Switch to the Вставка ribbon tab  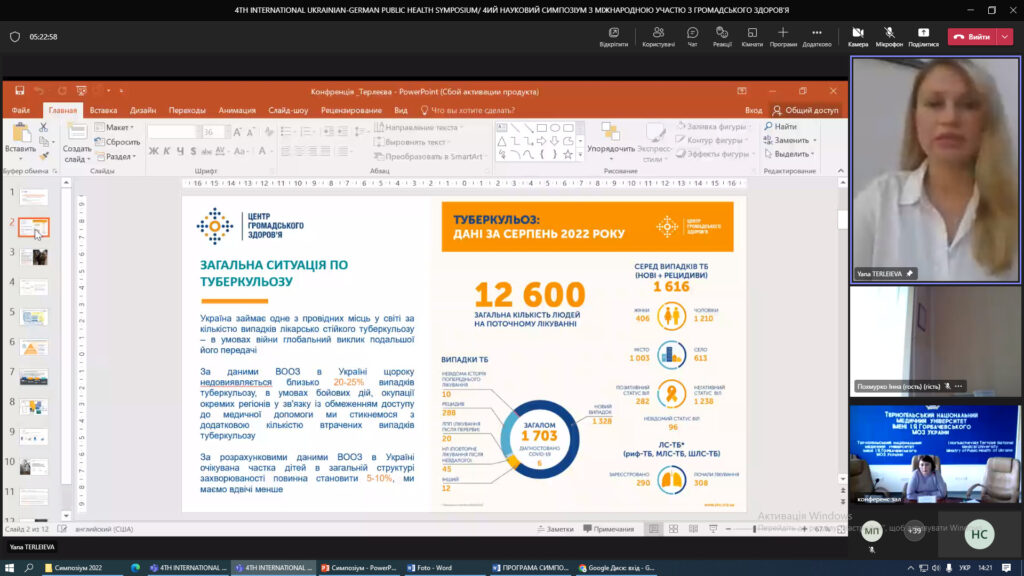[x=103, y=110]
